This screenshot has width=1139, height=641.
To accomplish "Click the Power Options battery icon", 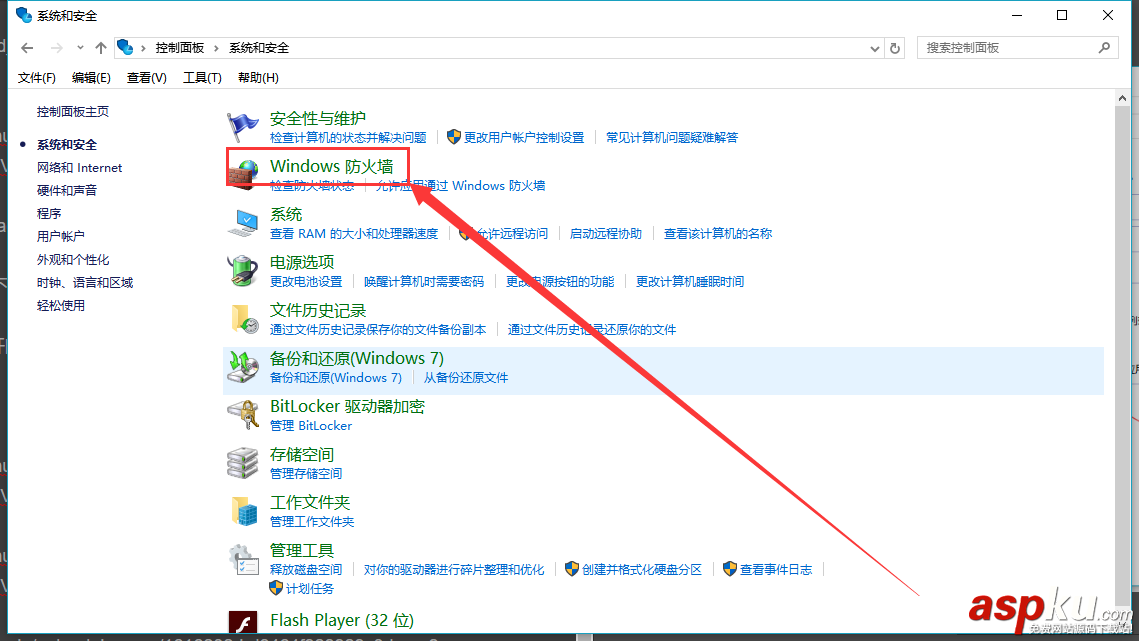I will pyautogui.click(x=243, y=270).
